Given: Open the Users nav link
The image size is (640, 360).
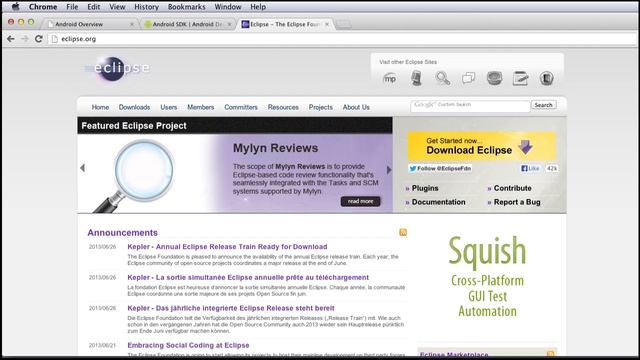Looking at the screenshot, I should (x=169, y=107).
